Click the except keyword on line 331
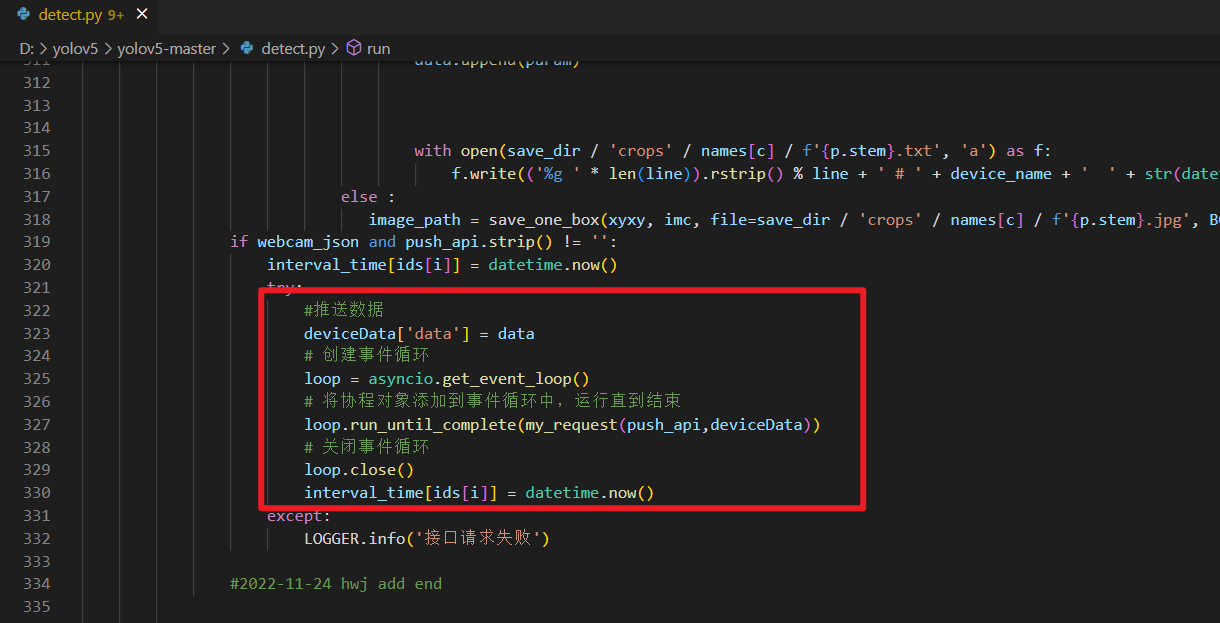 point(297,516)
